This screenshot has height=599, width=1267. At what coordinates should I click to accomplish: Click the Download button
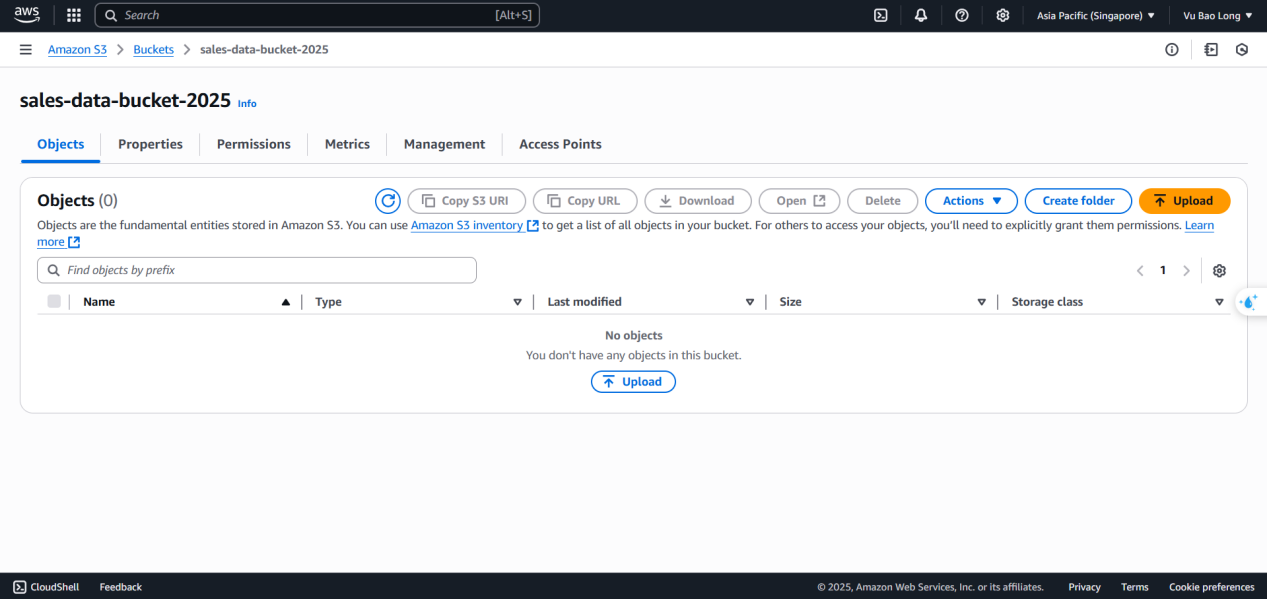[697, 201]
